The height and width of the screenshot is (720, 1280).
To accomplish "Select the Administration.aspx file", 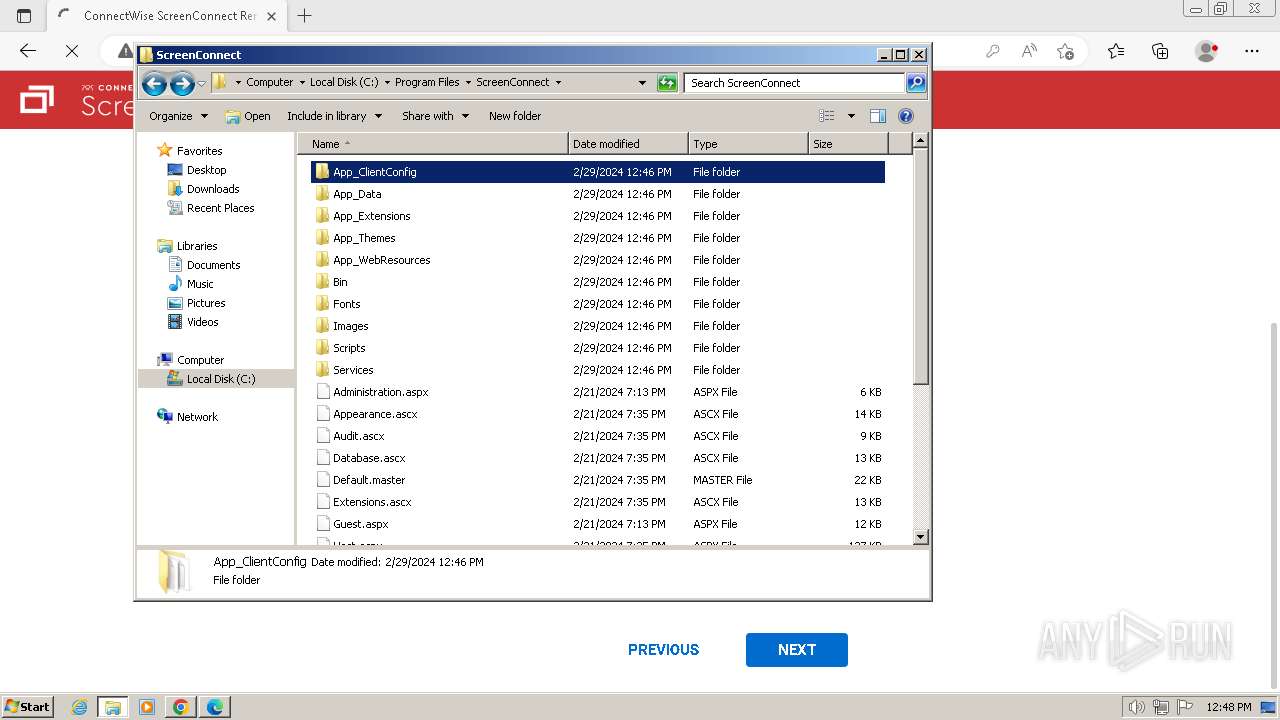I will click(598, 392).
